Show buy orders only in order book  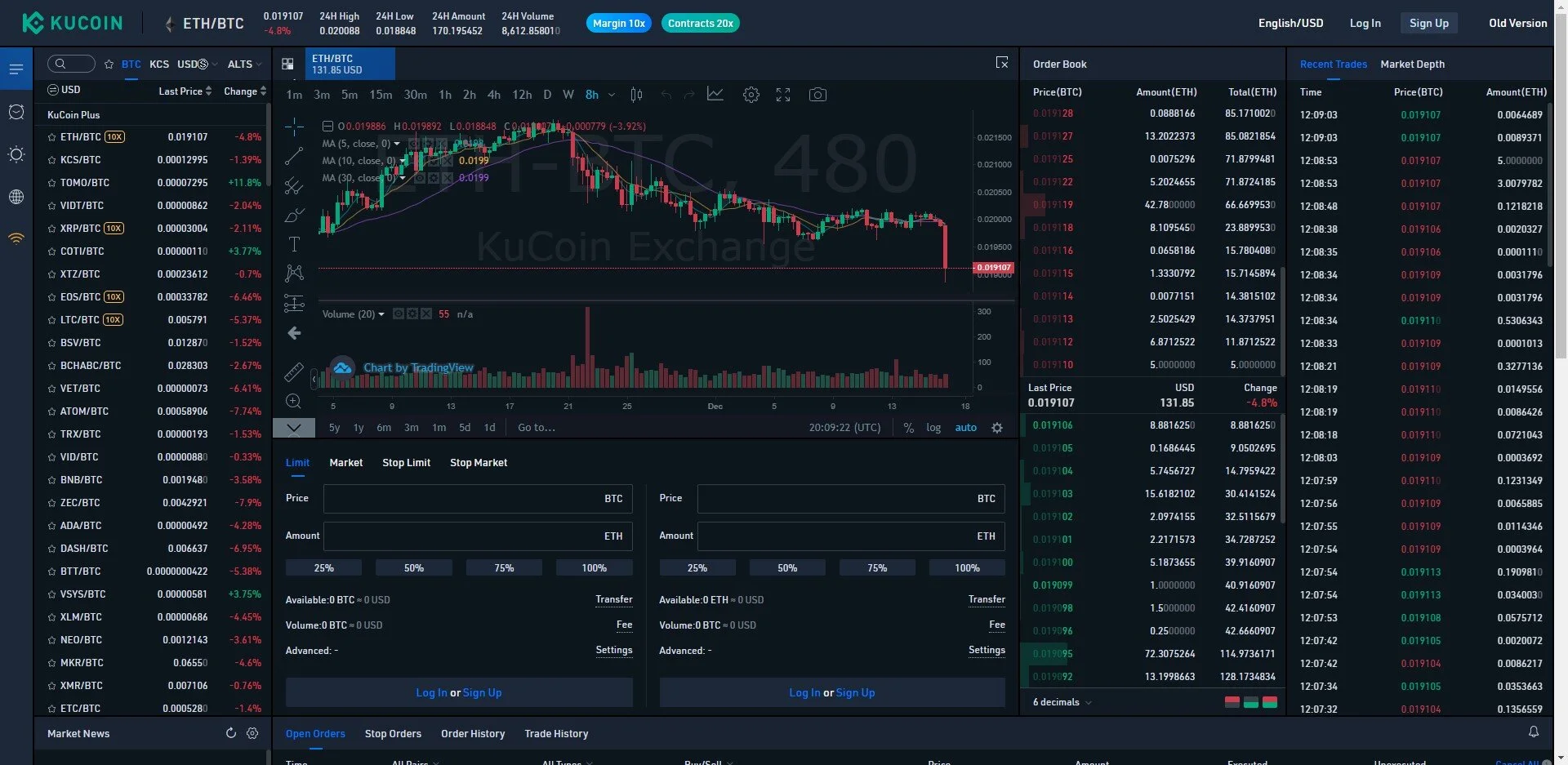coord(1251,702)
